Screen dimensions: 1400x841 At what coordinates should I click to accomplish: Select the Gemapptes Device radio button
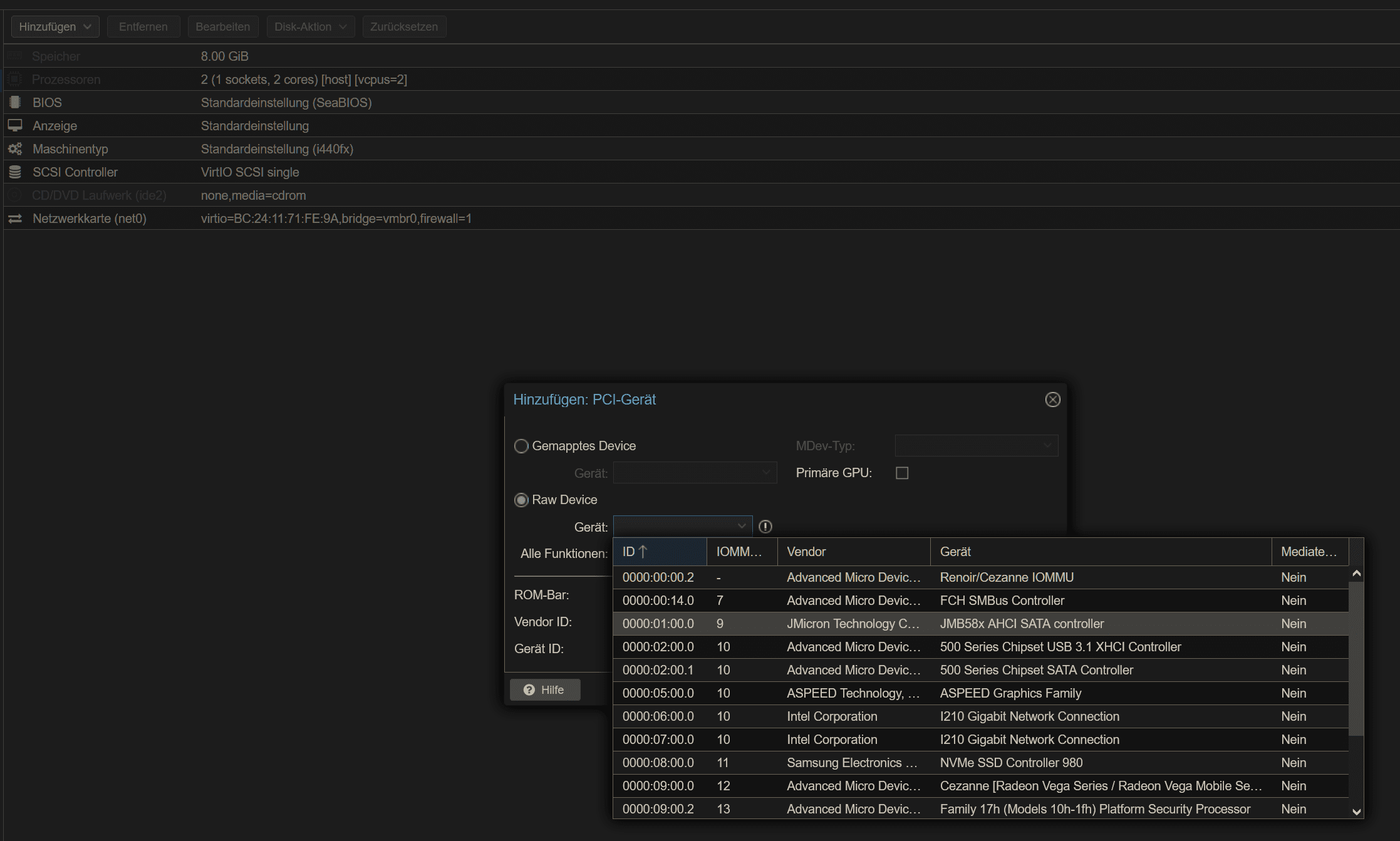(521, 446)
